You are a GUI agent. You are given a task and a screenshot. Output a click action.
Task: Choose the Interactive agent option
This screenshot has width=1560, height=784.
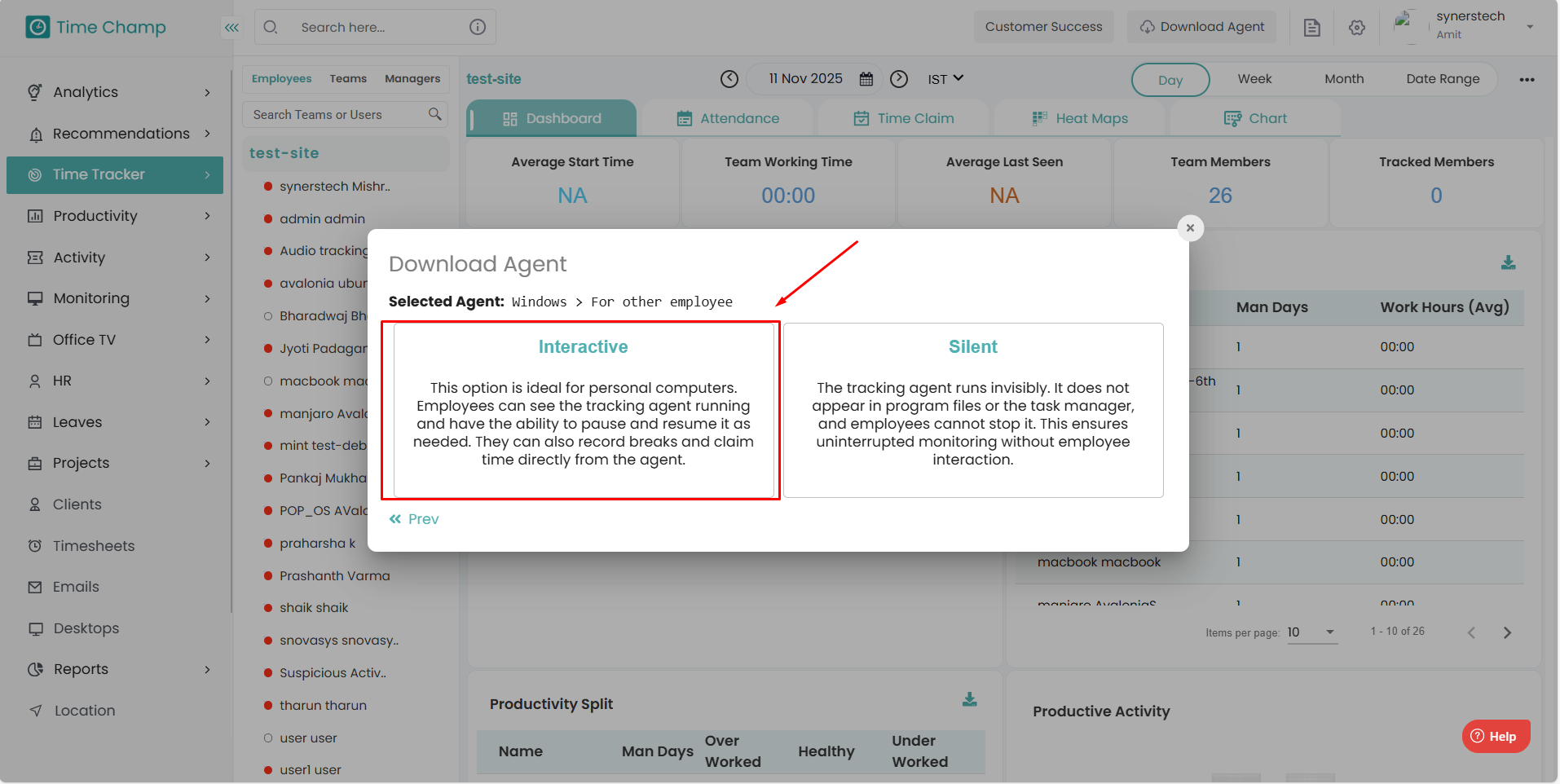click(584, 410)
